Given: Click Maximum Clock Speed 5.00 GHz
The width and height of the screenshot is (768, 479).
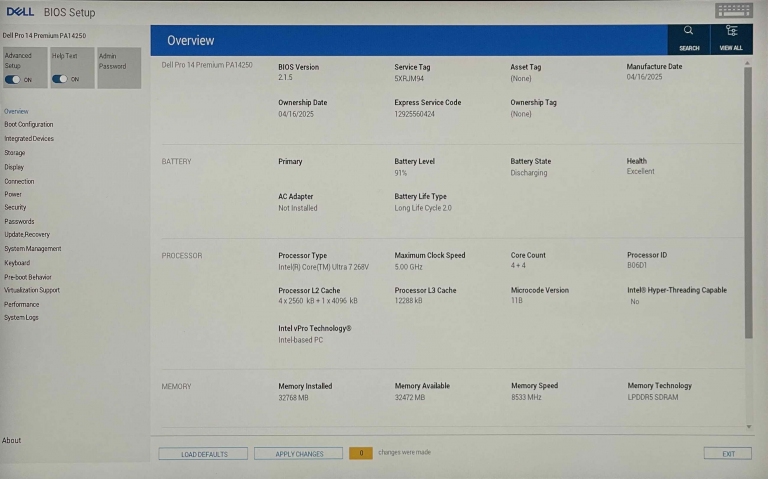Looking at the screenshot, I should tap(408, 267).
